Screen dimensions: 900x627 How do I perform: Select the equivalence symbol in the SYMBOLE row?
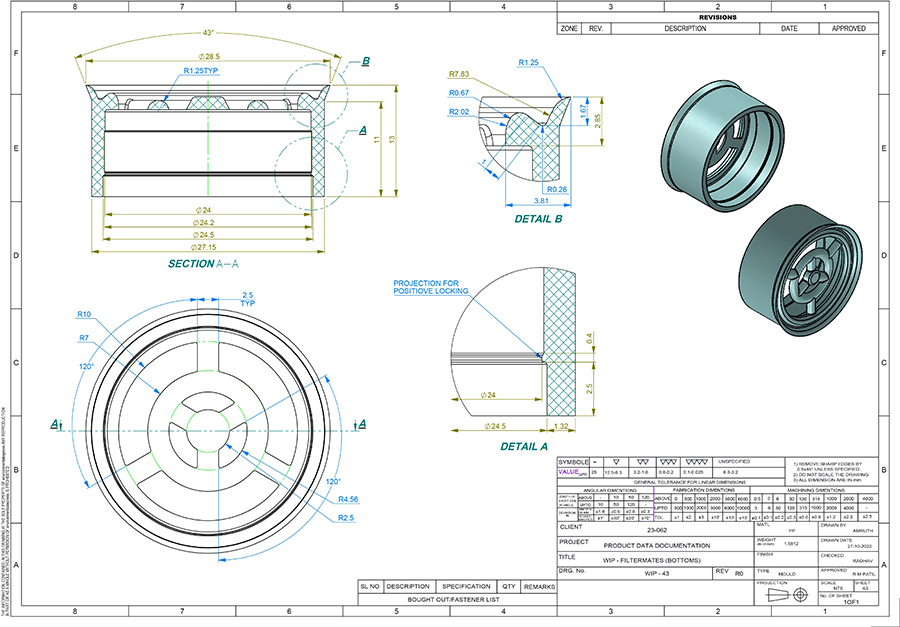tap(594, 461)
